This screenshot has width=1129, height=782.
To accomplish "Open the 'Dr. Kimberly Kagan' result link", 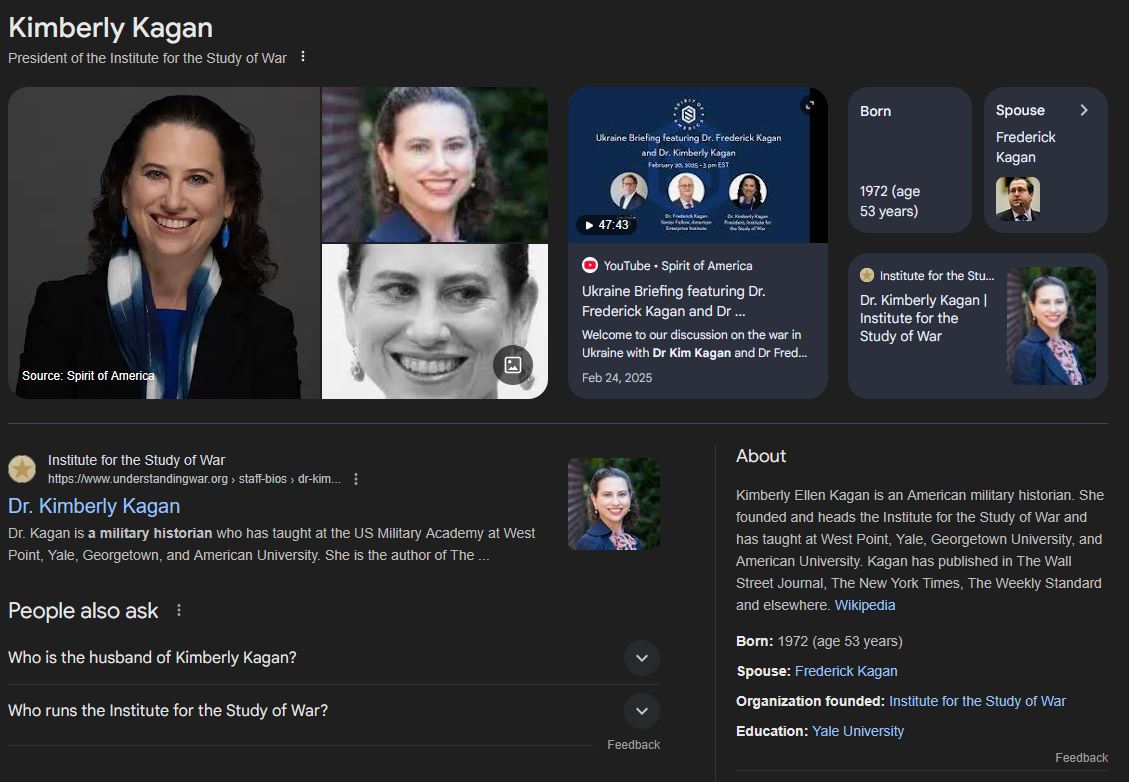I will [94, 506].
